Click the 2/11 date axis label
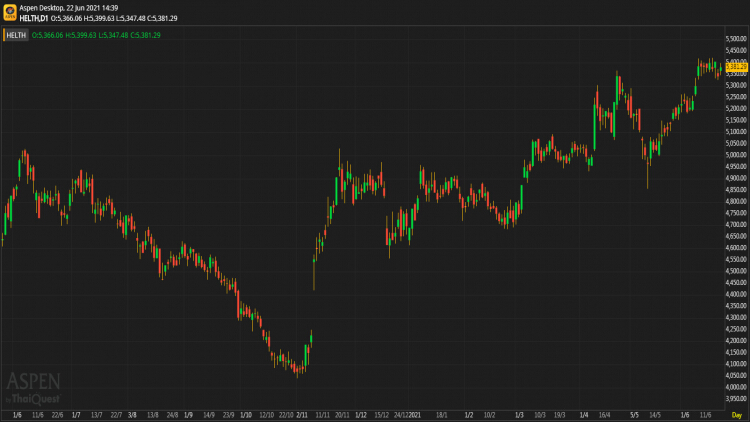Screen dimensions: 750x422 [x=302, y=415]
